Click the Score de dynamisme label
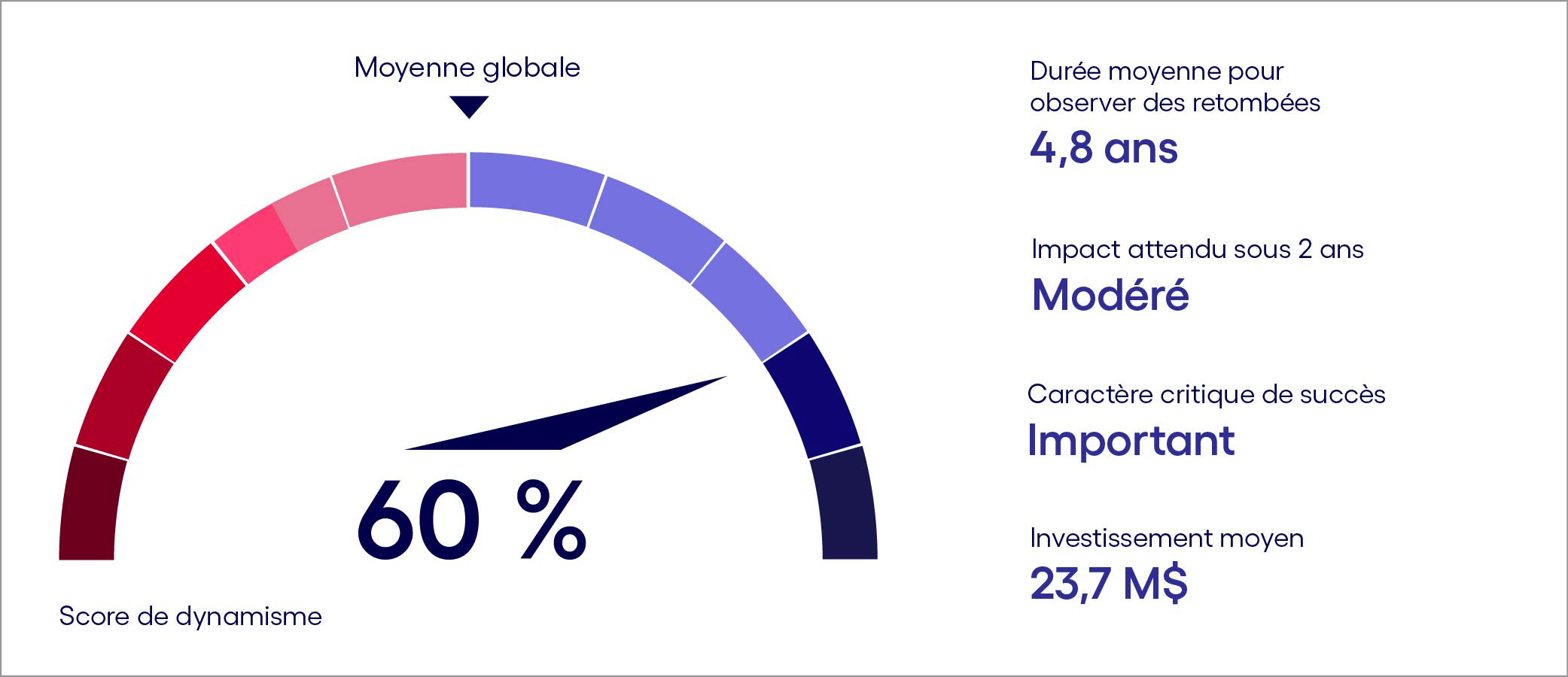 [x=190, y=616]
